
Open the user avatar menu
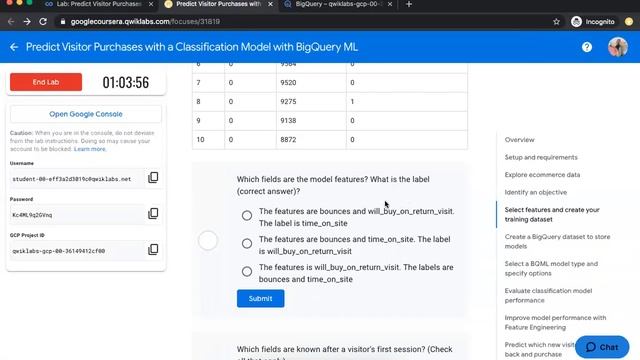tap(618, 47)
